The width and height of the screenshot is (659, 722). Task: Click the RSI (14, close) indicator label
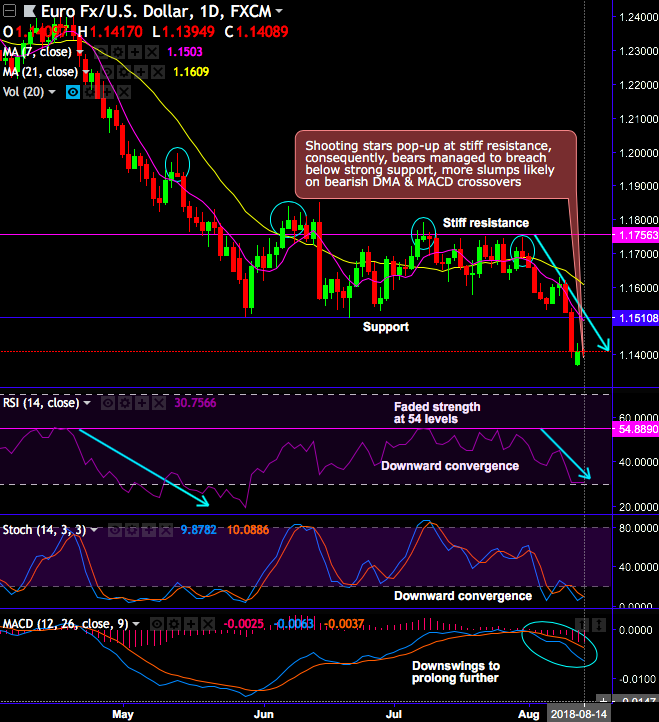click(x=41, y=403)
